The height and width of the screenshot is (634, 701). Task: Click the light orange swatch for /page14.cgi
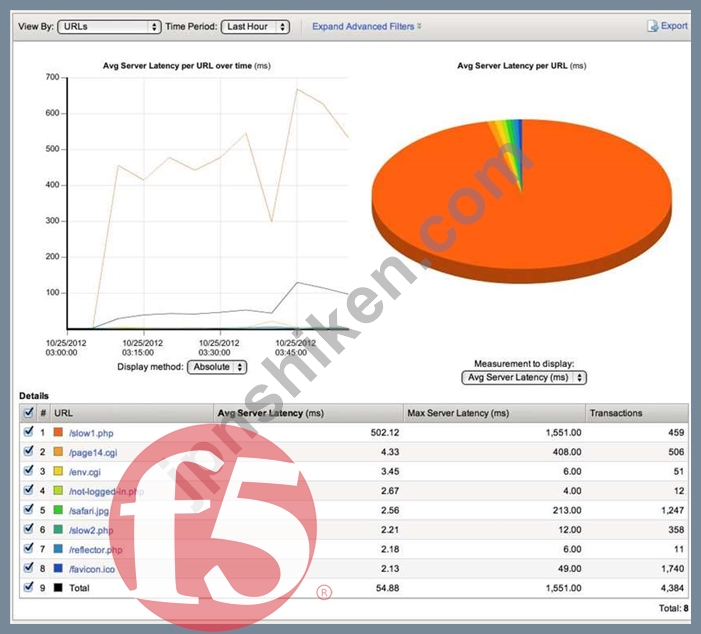coord(58,451)
